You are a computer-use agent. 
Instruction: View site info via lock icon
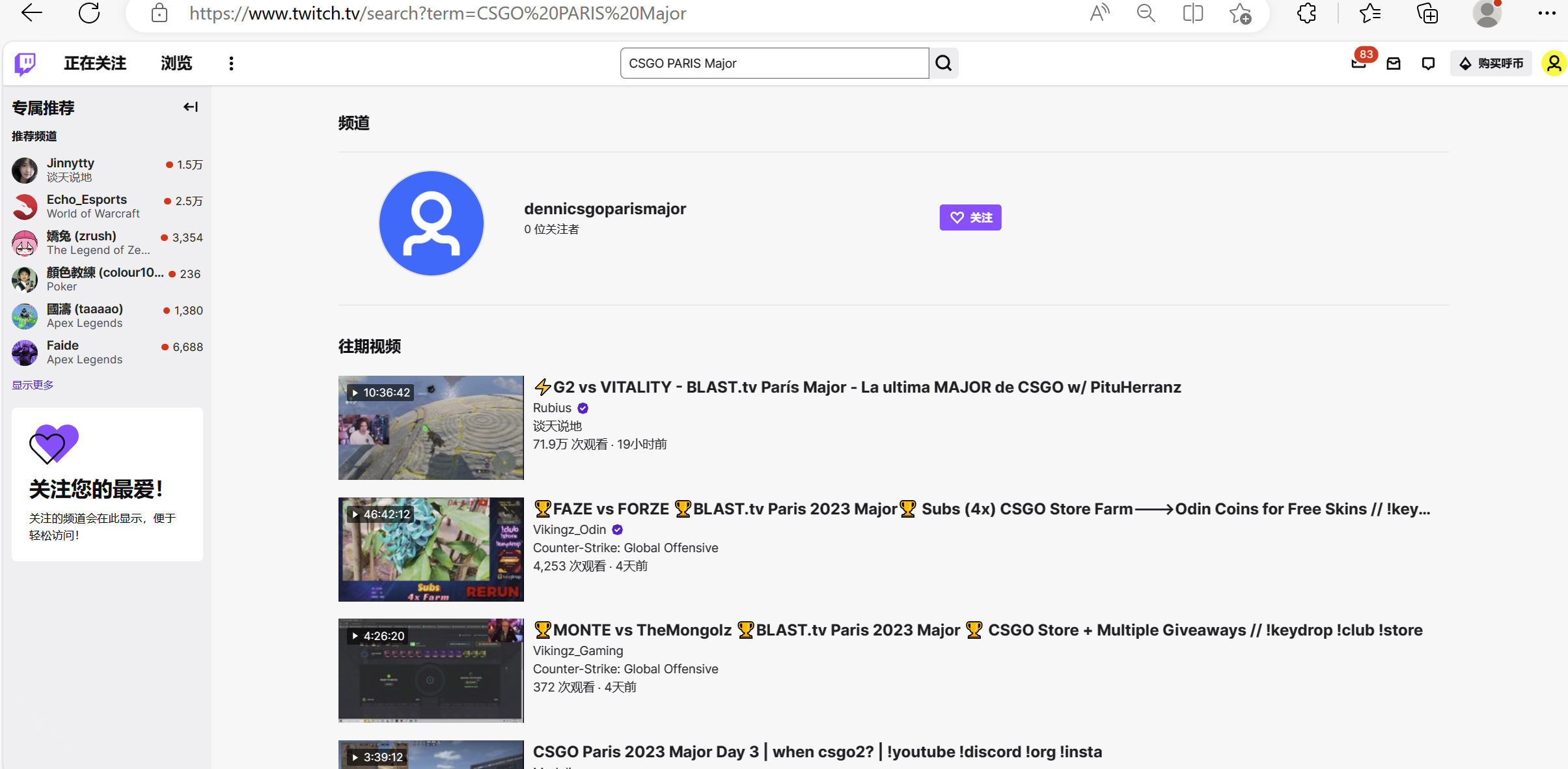click(x=159, y=13)
